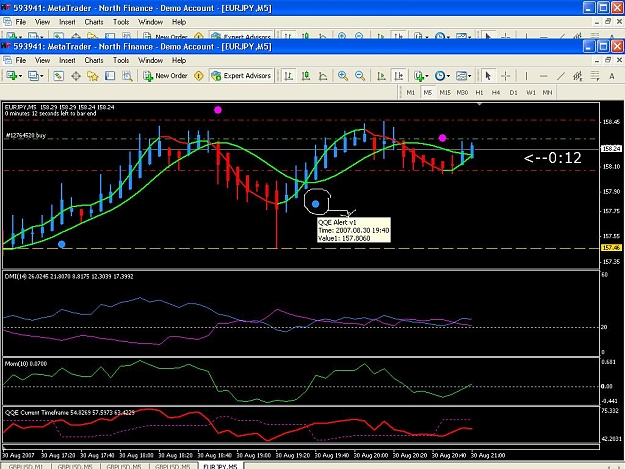Toggle the chart shift button
Image resolution: width=625 pixels, height=469 pixels.
point(399,76)
